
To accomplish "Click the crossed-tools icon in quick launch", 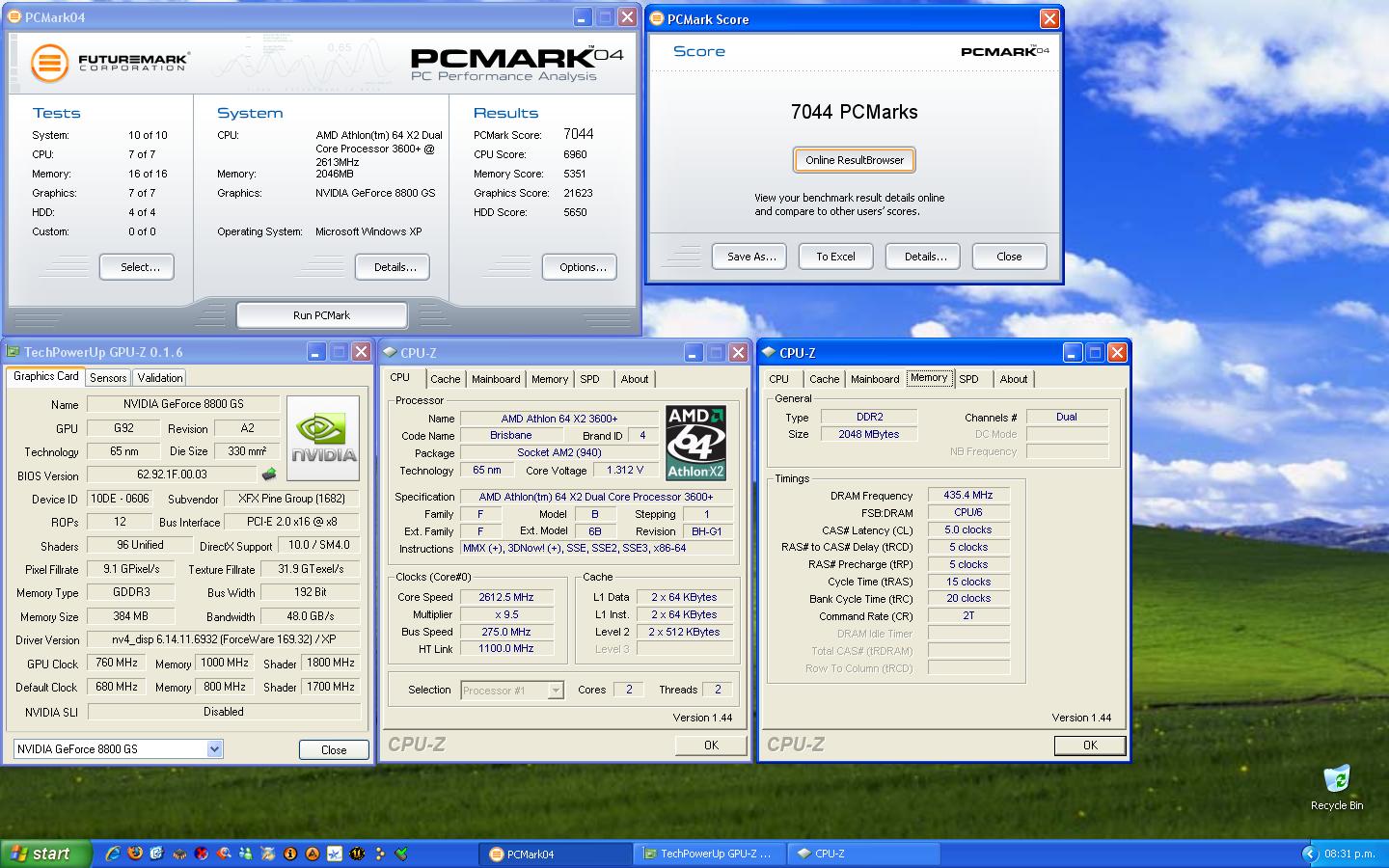I will click(268, 854).
